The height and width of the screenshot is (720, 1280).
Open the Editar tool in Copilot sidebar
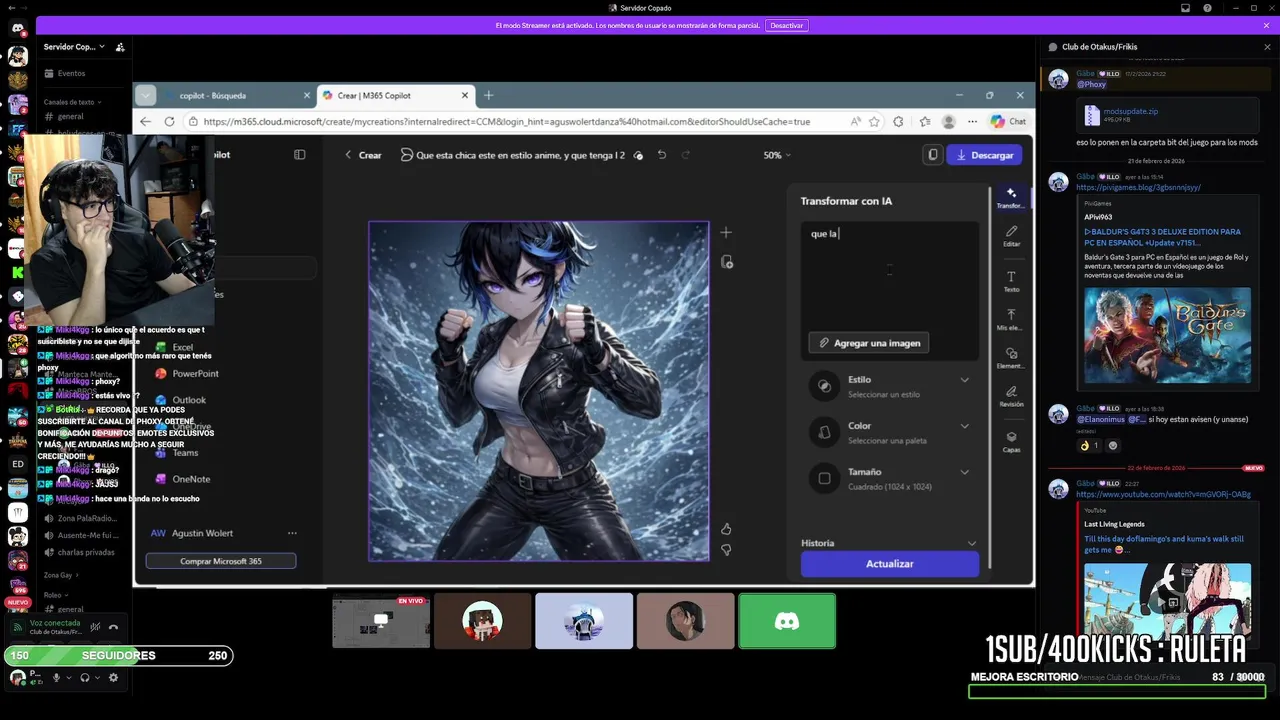(1011, 236)
